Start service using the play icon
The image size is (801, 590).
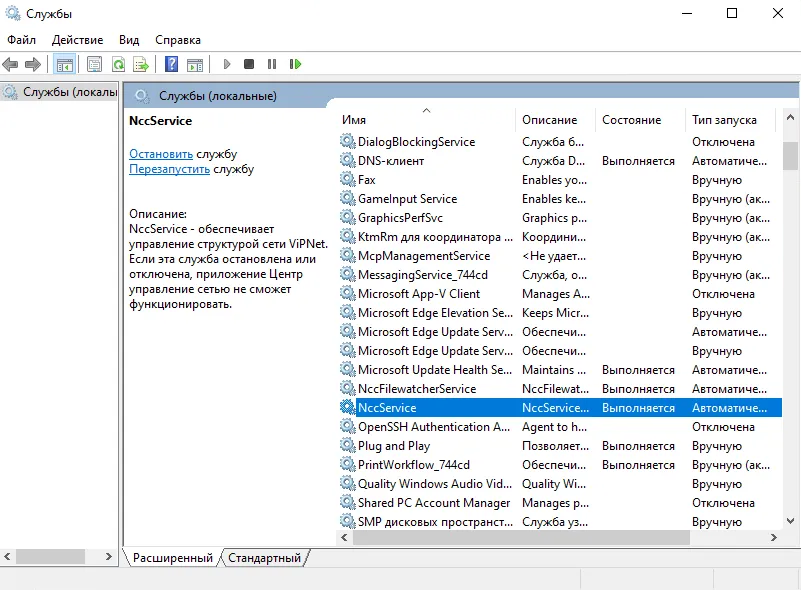click(x=227, y=64)
